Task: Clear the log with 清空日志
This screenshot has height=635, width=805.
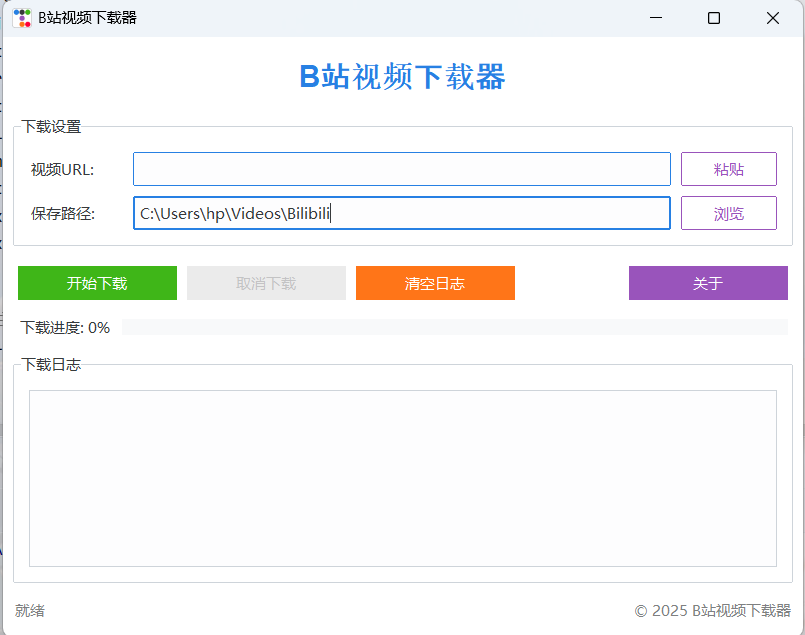Action: click(435, 283)
